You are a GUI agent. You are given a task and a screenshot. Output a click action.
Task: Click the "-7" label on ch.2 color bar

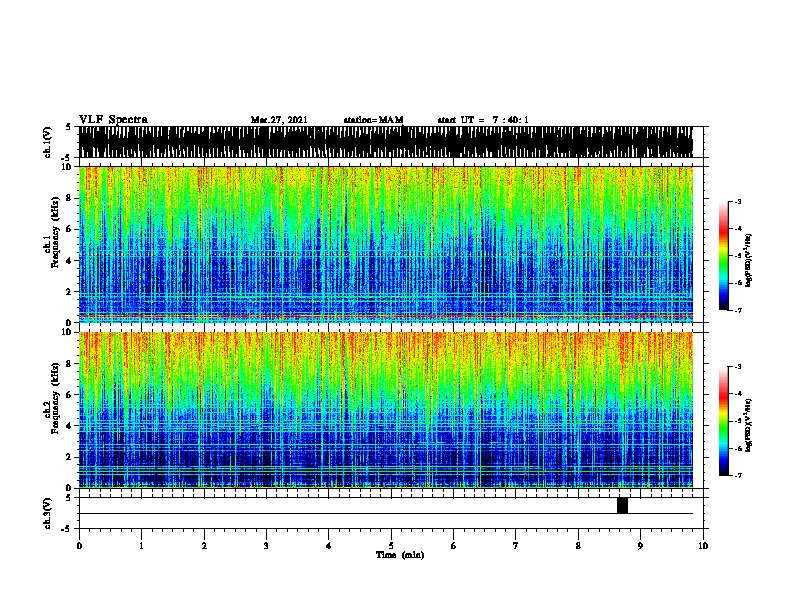pos(738,476)
